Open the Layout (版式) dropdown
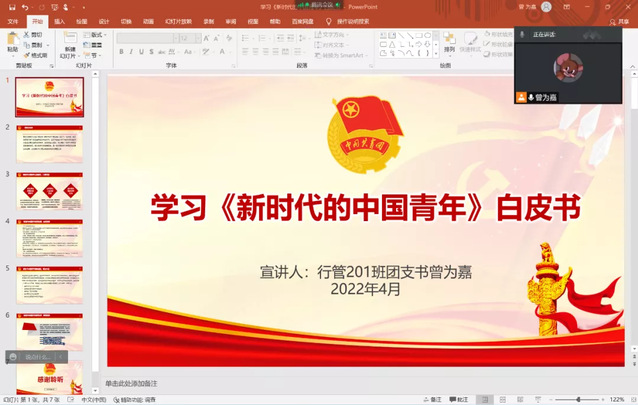 pos(95,35)
